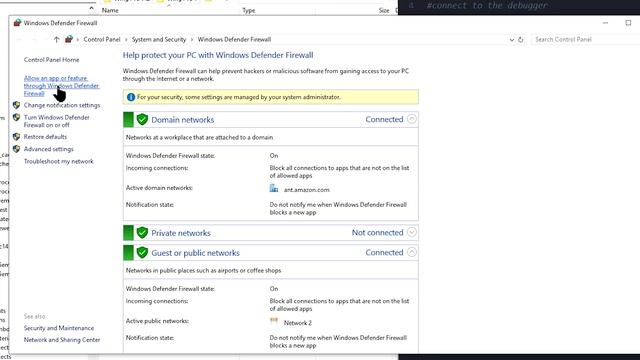The width and height of the screenshot is (640, 360).
Task: Click the Help protect your PC heading
Action: (218, 55)
